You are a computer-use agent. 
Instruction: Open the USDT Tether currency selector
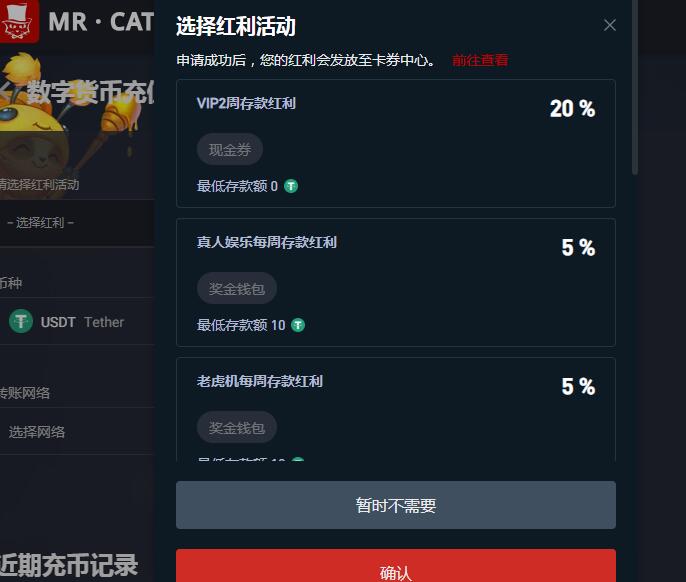(77, 322)
